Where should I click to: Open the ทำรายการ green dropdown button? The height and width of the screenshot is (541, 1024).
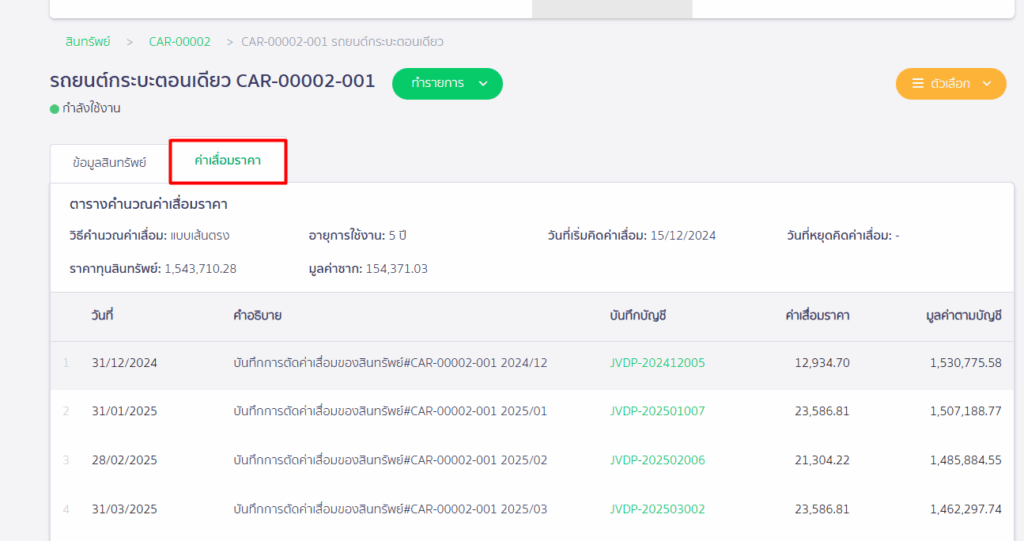click(446, 84)
